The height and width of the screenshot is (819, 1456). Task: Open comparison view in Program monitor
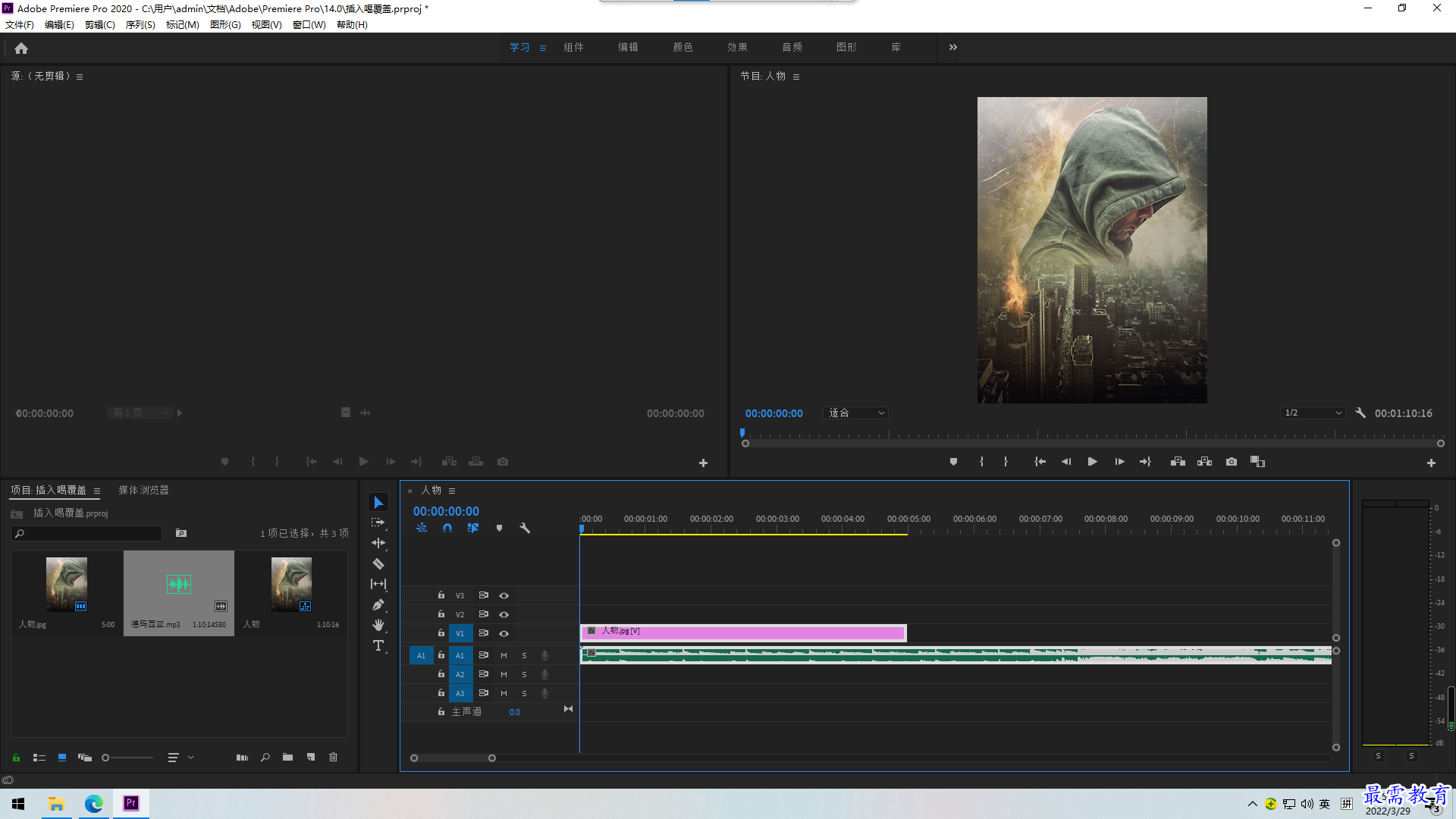click(x=1257, y=462)
